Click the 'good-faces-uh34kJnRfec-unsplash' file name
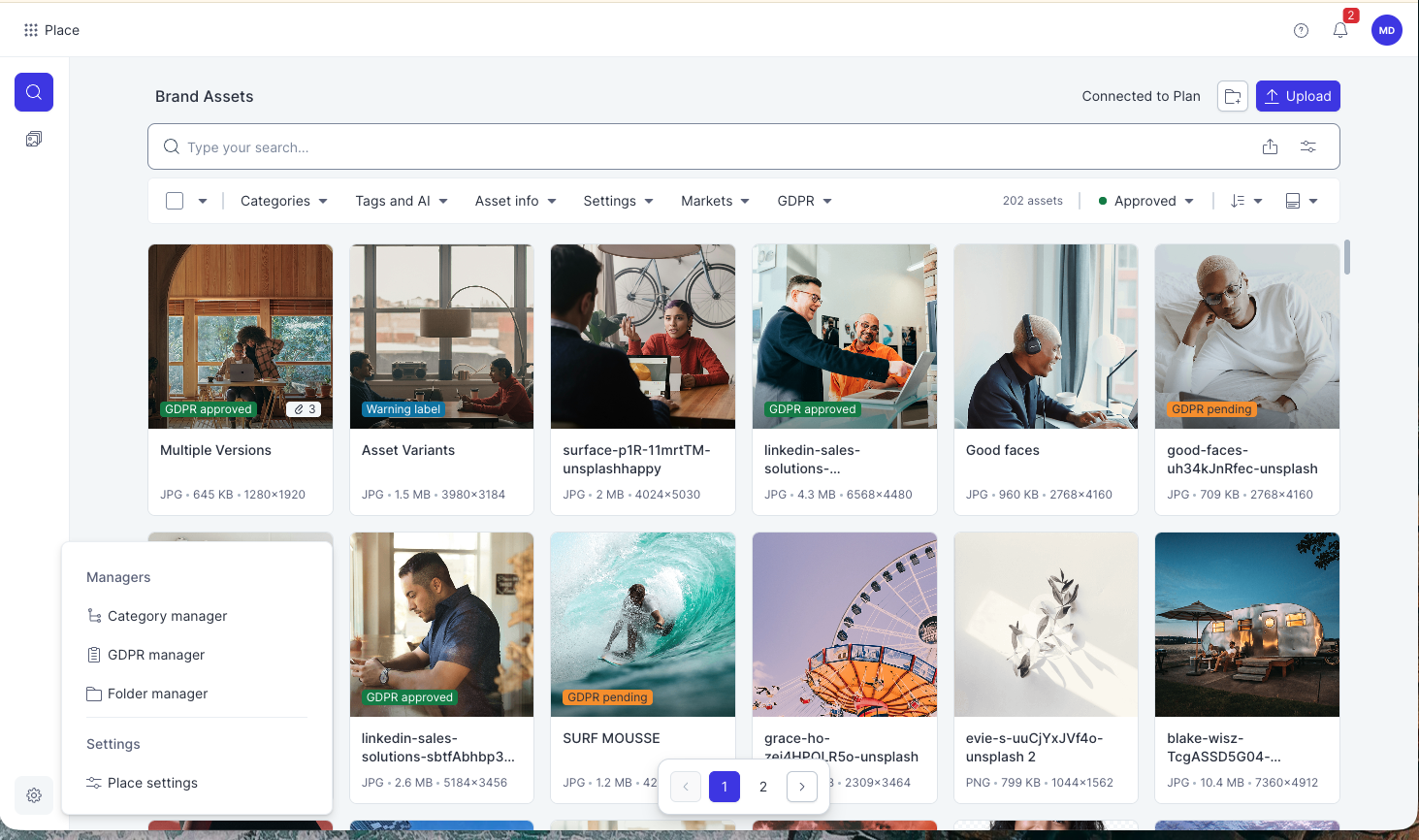Screen dimensions: 1419x840 coord(1242,460)
